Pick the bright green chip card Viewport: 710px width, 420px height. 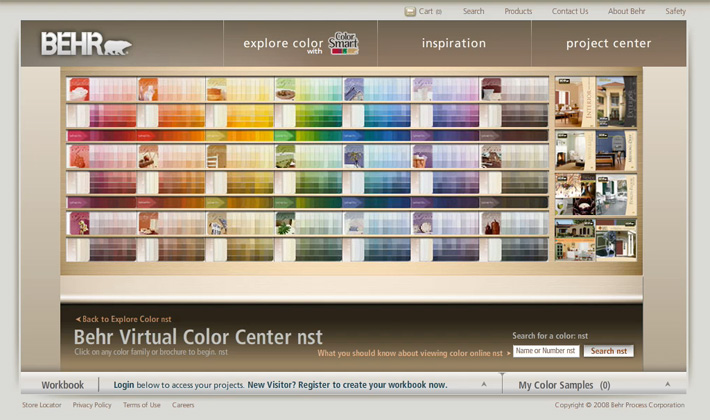(x=319, y=116)
